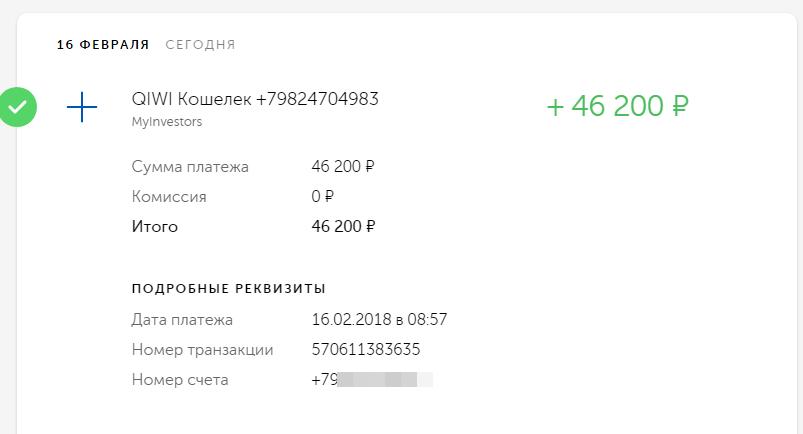803x434 pixels.
Task: Select the payment date 16.02.2018 в 08:57
Action: (x=379, y=320)
